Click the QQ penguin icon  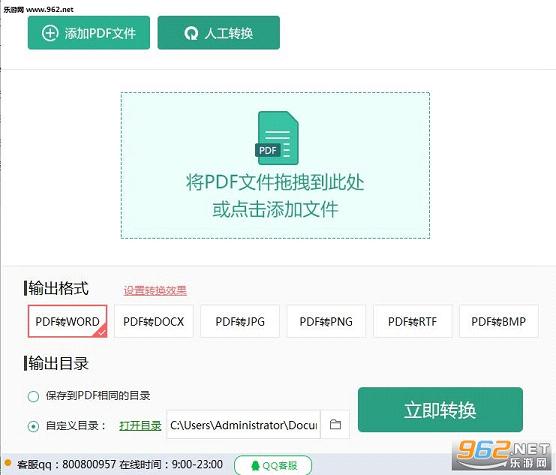(x=255, y=465)
